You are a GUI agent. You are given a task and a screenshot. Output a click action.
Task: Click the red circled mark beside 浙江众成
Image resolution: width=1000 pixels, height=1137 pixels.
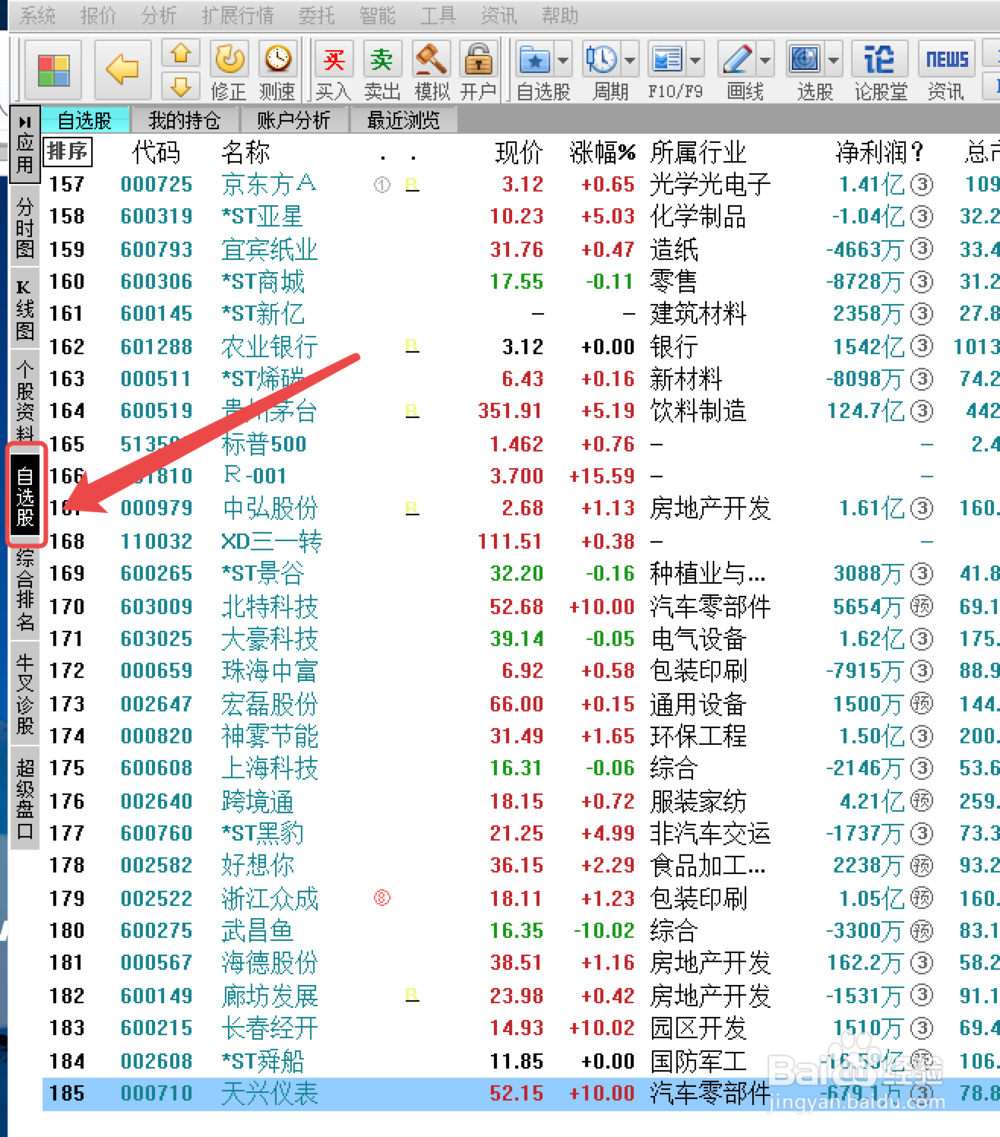click(382, 898)
